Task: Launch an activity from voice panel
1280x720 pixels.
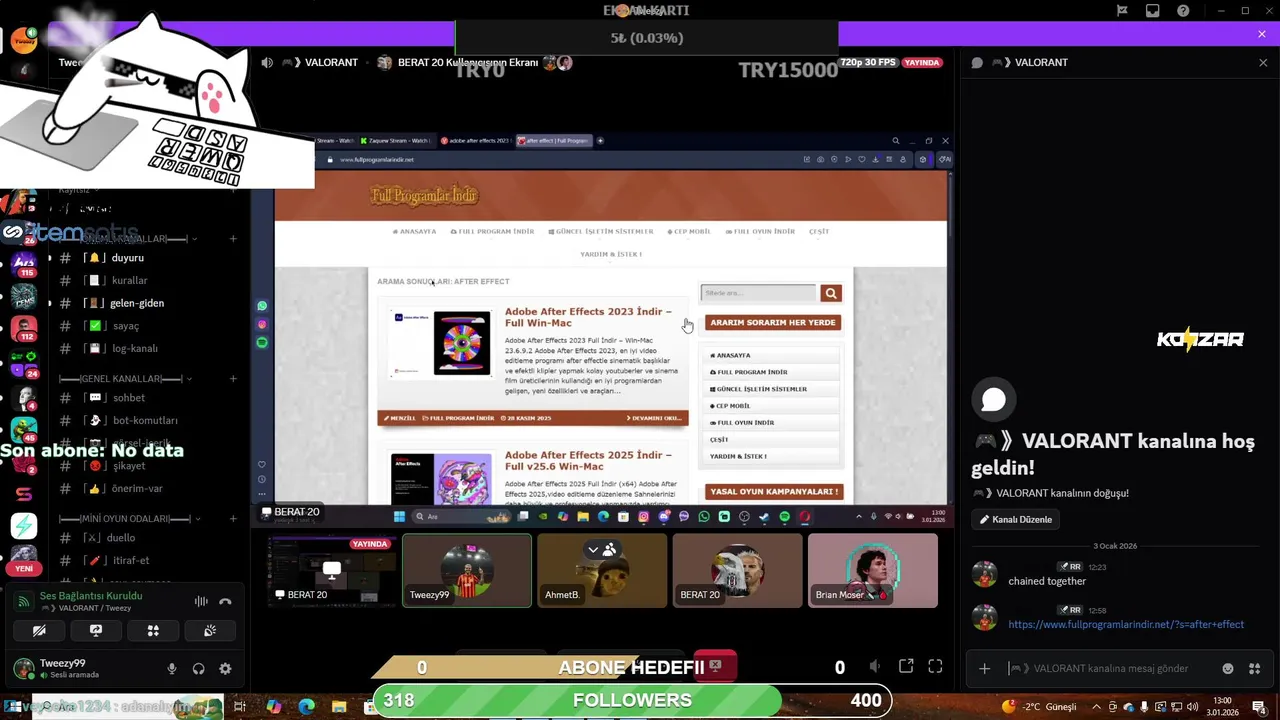Action: (x=153, y=631)
